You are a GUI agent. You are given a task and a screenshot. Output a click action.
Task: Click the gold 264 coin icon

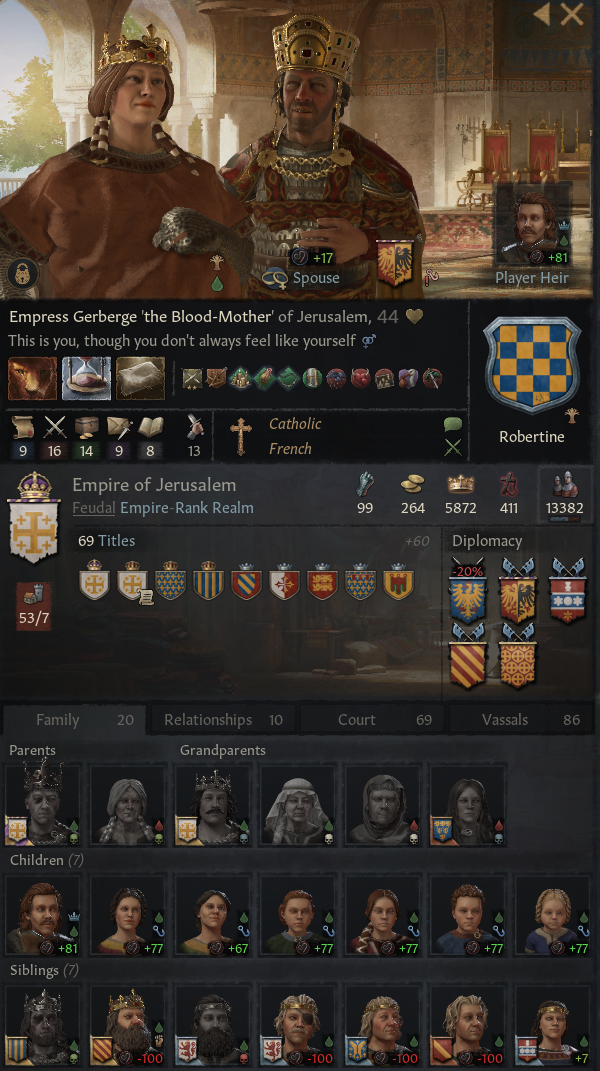coord(412,485)
